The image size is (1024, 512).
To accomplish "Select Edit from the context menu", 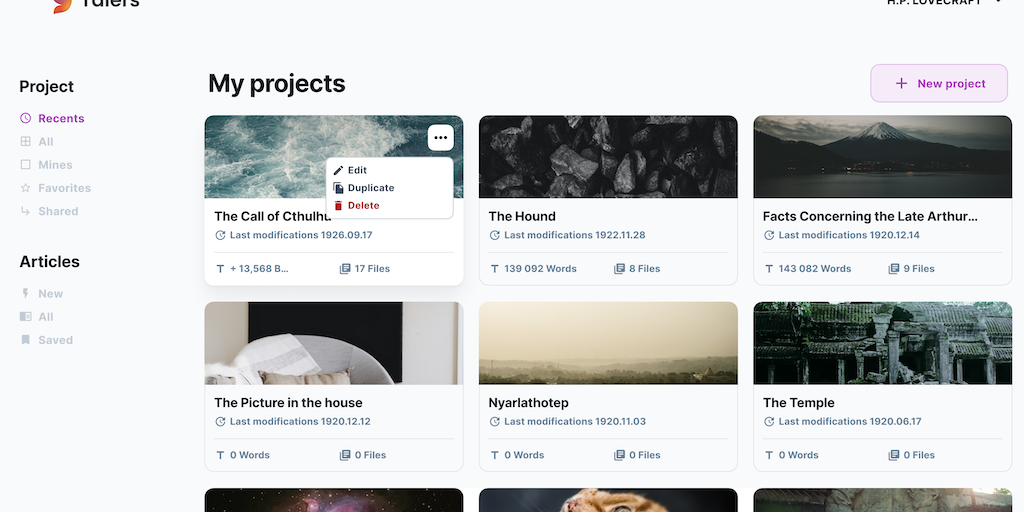I will click(357, 171).
